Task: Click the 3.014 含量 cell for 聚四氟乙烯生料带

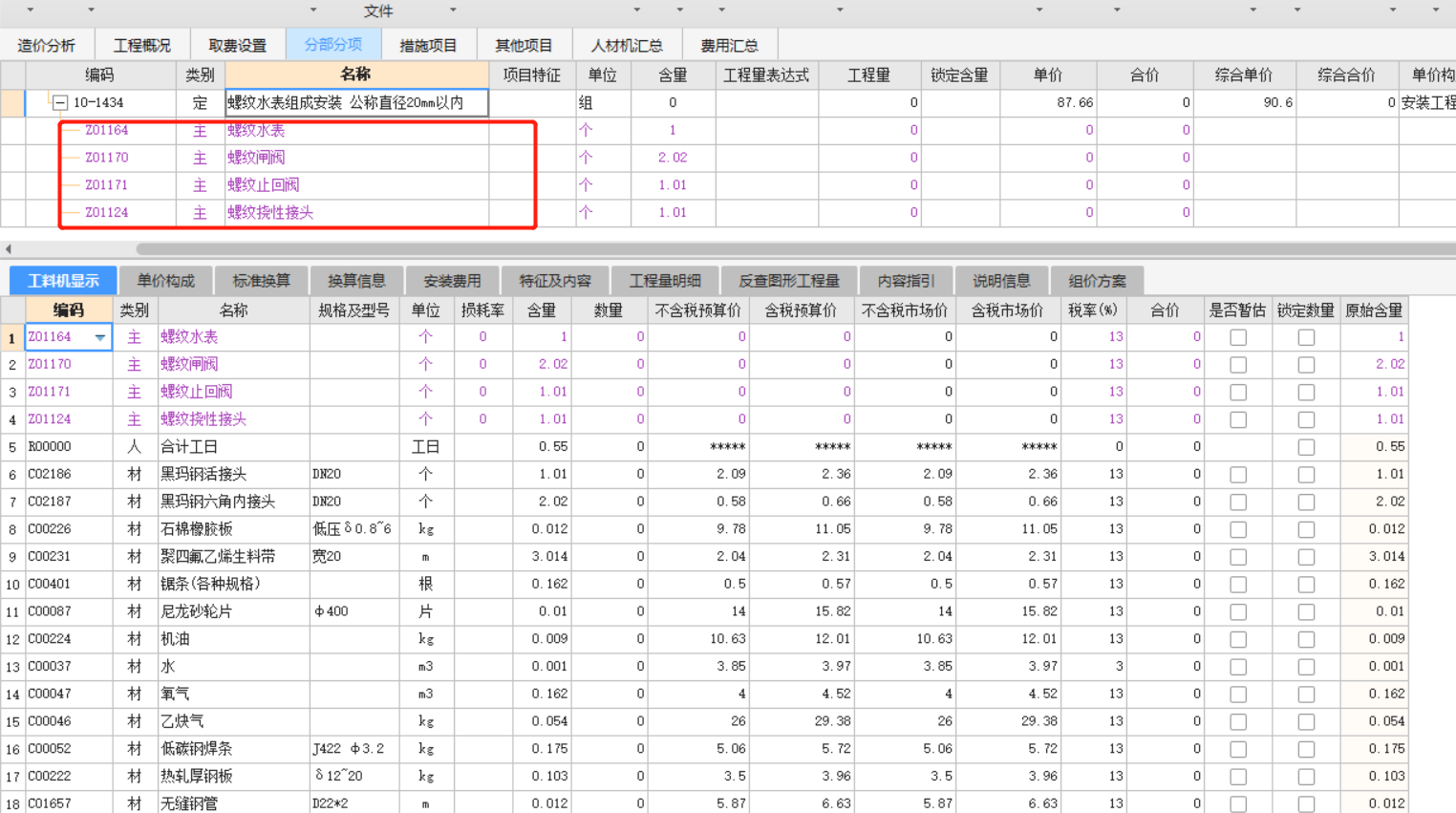Action: (x=541, y=557)
